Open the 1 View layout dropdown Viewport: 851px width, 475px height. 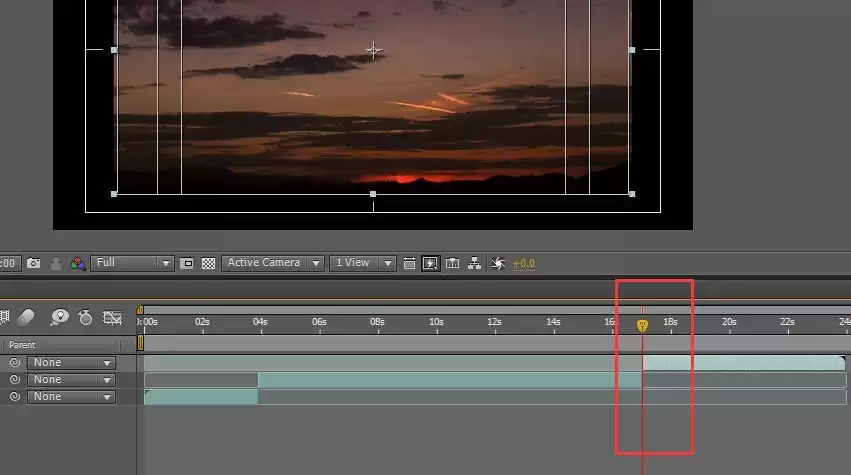tap(363, 263)
